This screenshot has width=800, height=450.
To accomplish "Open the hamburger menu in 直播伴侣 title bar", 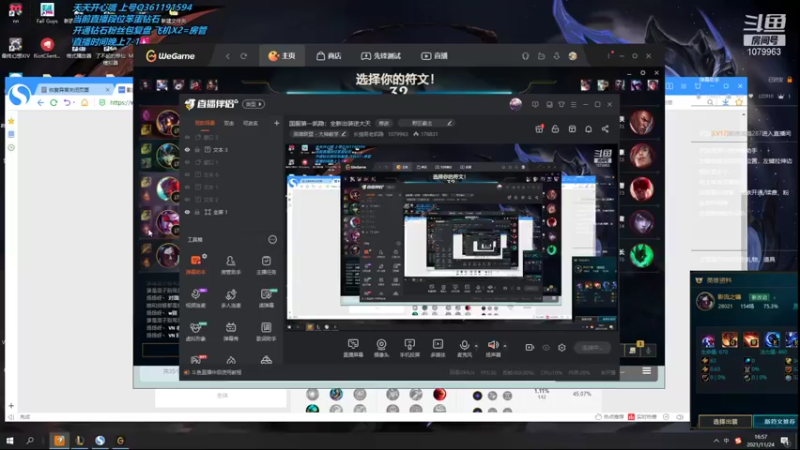I will (x=573, y=104).
